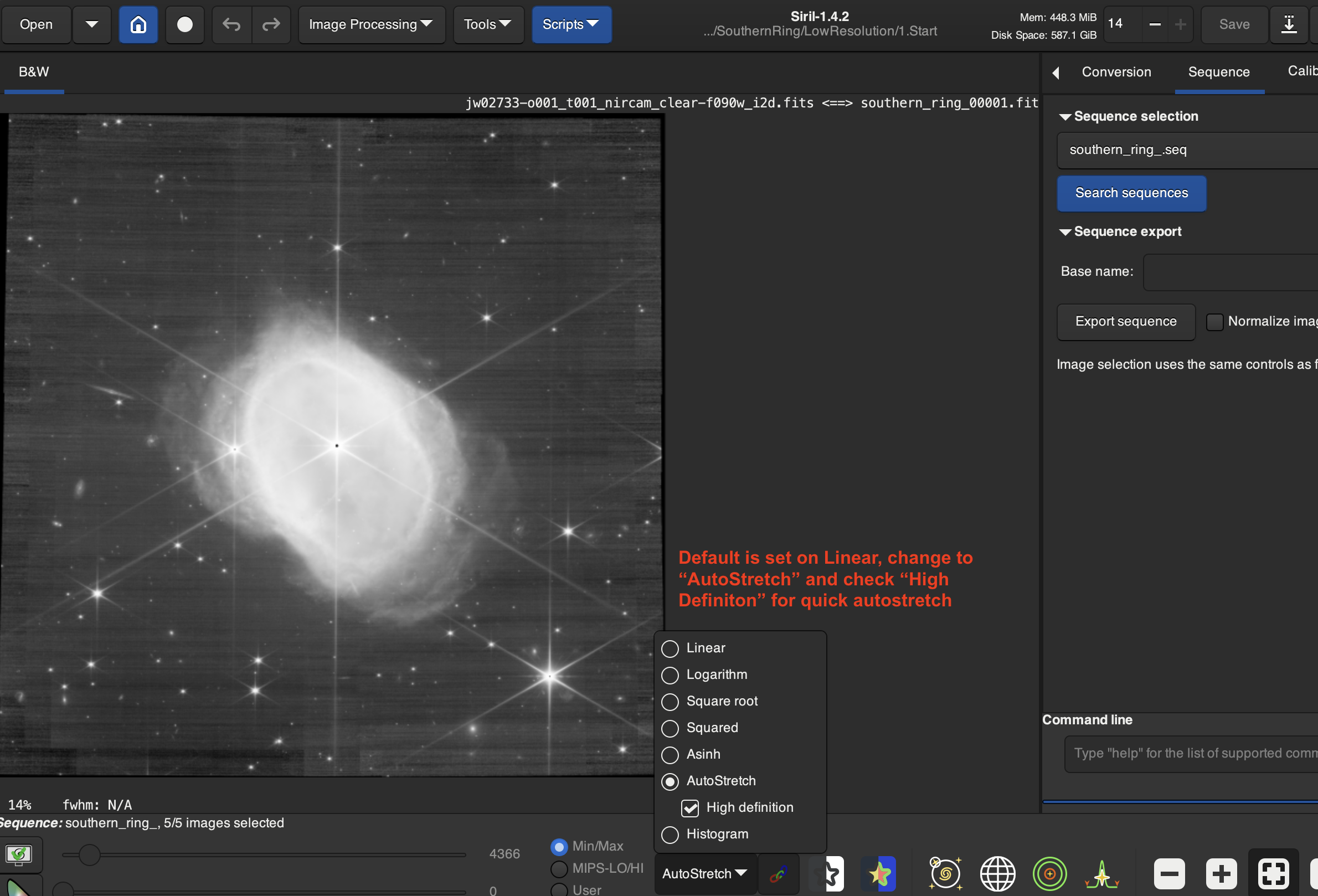
Task: Enable the Normalize images checkbox
Action: click(1214, 322)
